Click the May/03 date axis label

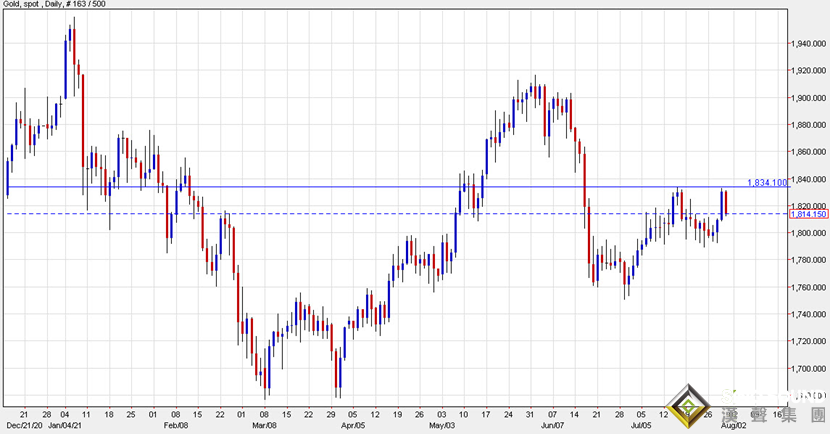tap(442, 425)
